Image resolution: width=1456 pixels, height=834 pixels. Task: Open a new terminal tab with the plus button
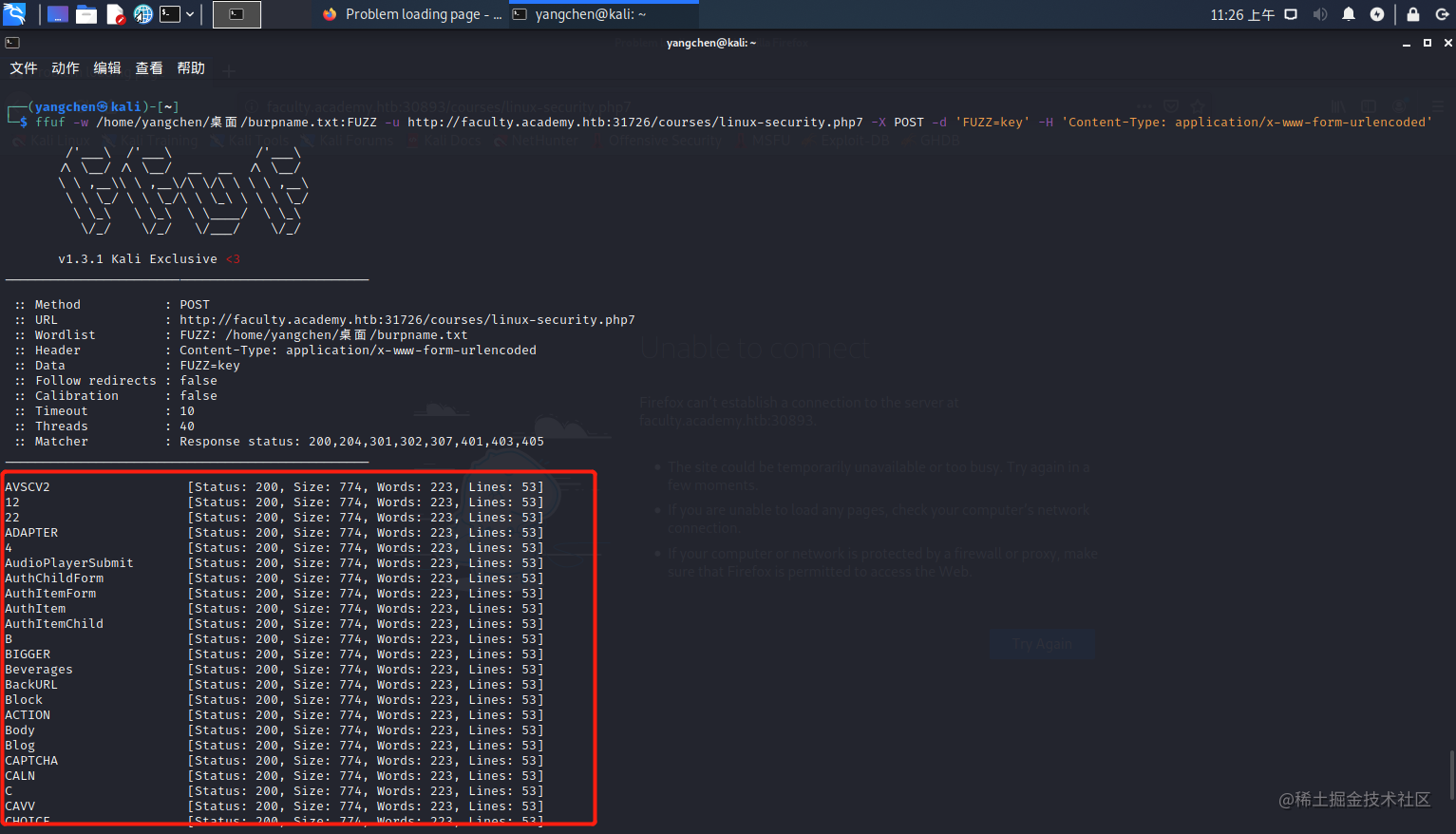click(x=228, y=69)
